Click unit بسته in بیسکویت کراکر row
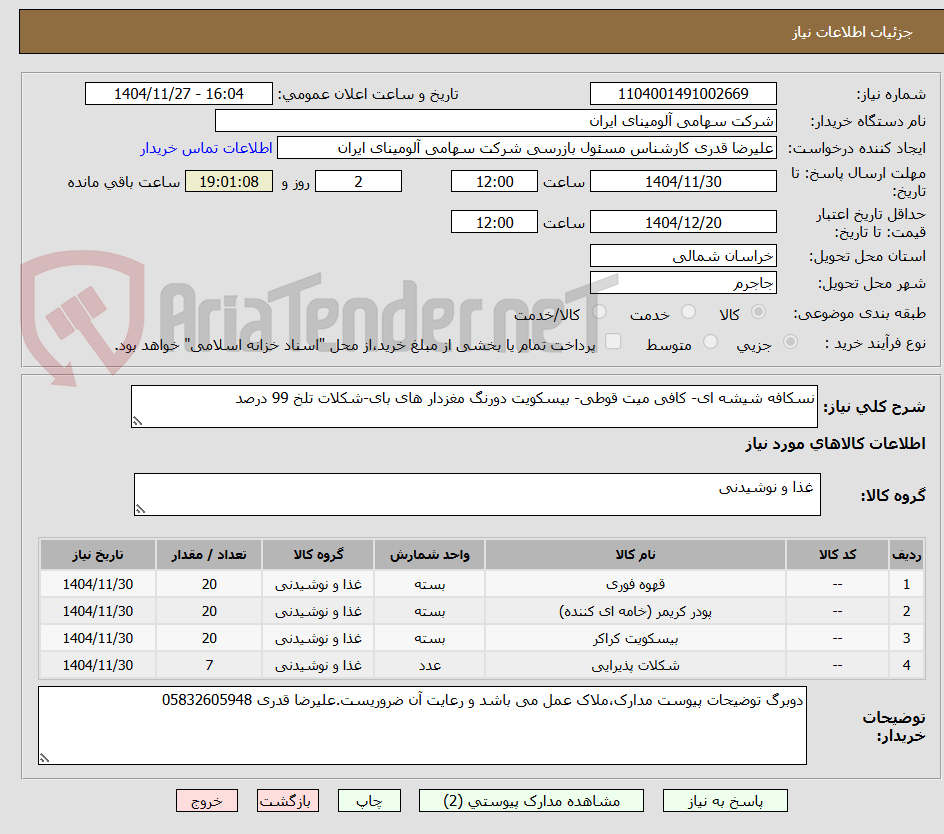The height and width of the screenshot is (834, 944). [x=429, y=638]
